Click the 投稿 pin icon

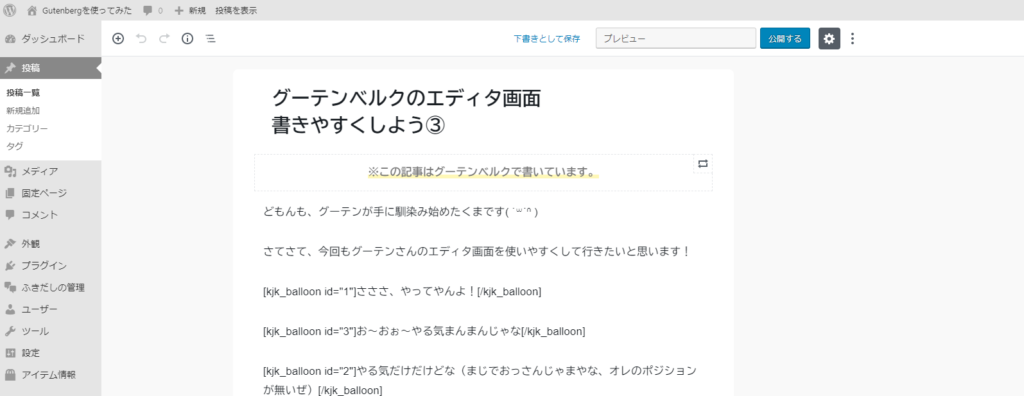(10, 68)
